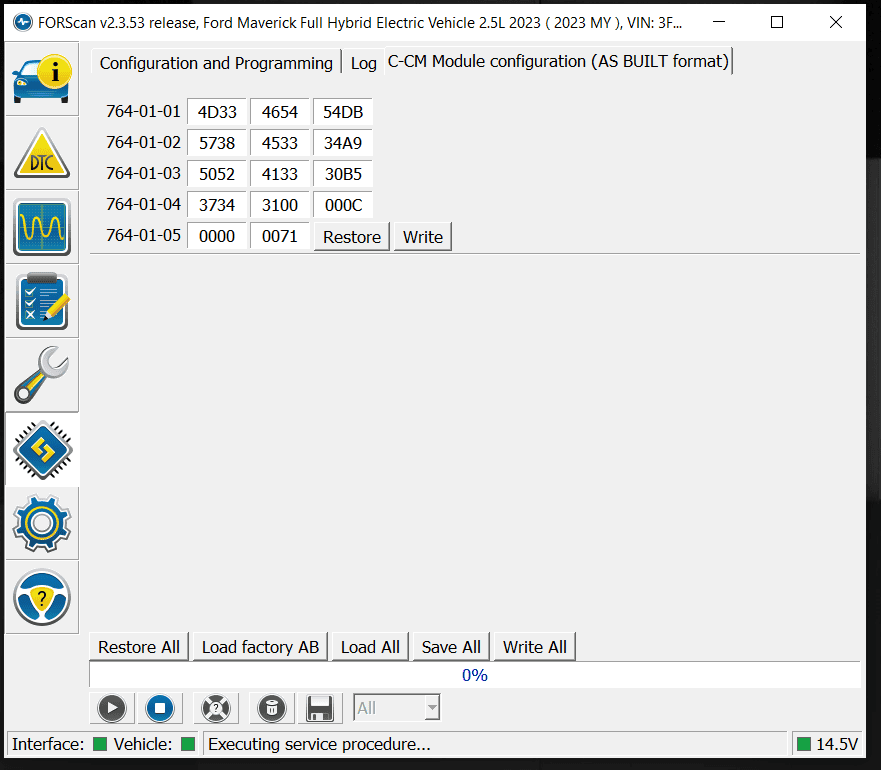This screenshot has height=770, width=881.
Task: Edit the 3734 field in 764-01-04
Action: [x=217, y=205]
